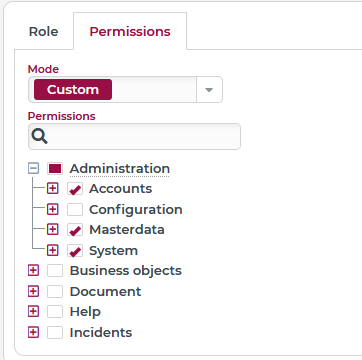This screenshot has width=362, height=360.
Task: Click the Administration label link
Action: pyautogui.click(x=120, y=169)
